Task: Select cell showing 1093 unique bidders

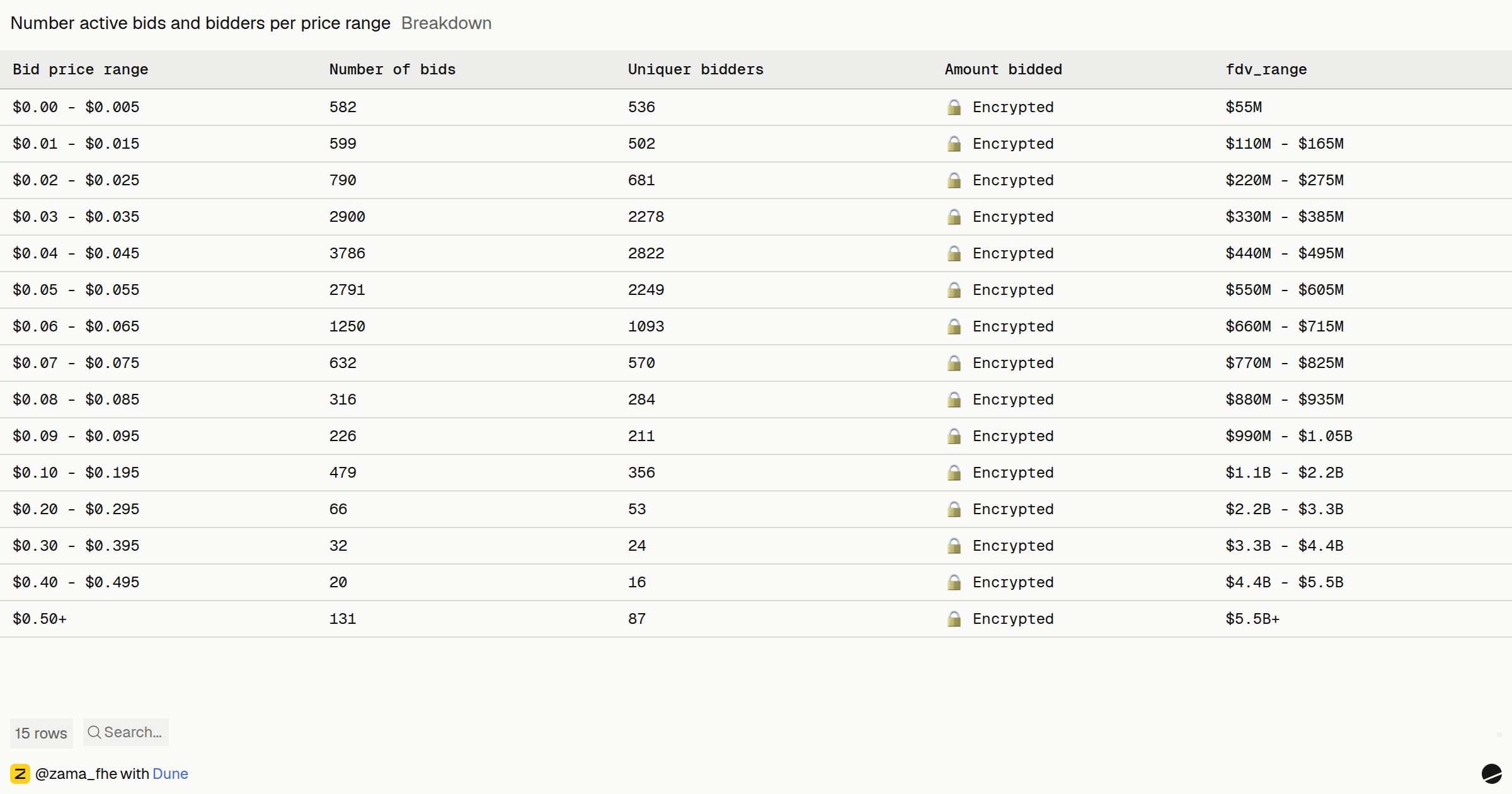Action: coord(646,326)
